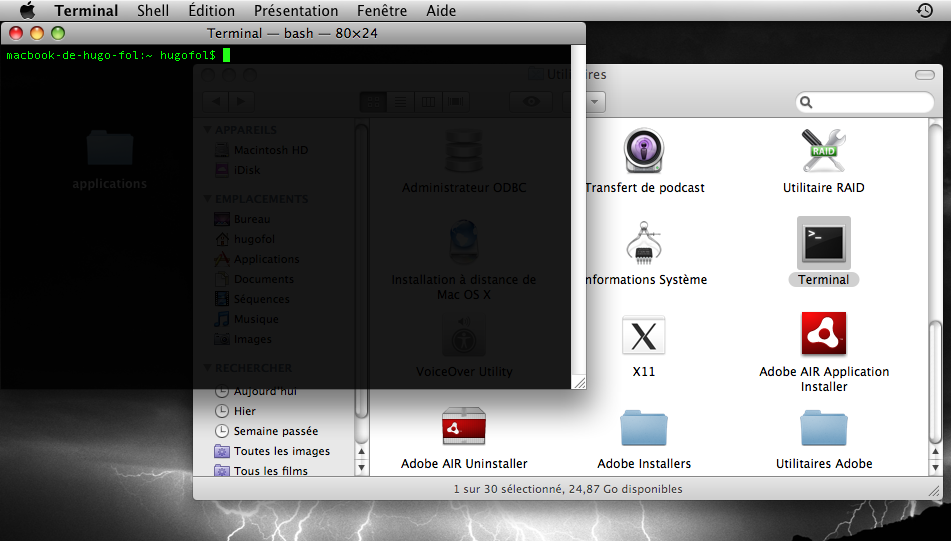The image size is (951, 541).
Task: Switch Finder to list view
Action: pos(400,102)
